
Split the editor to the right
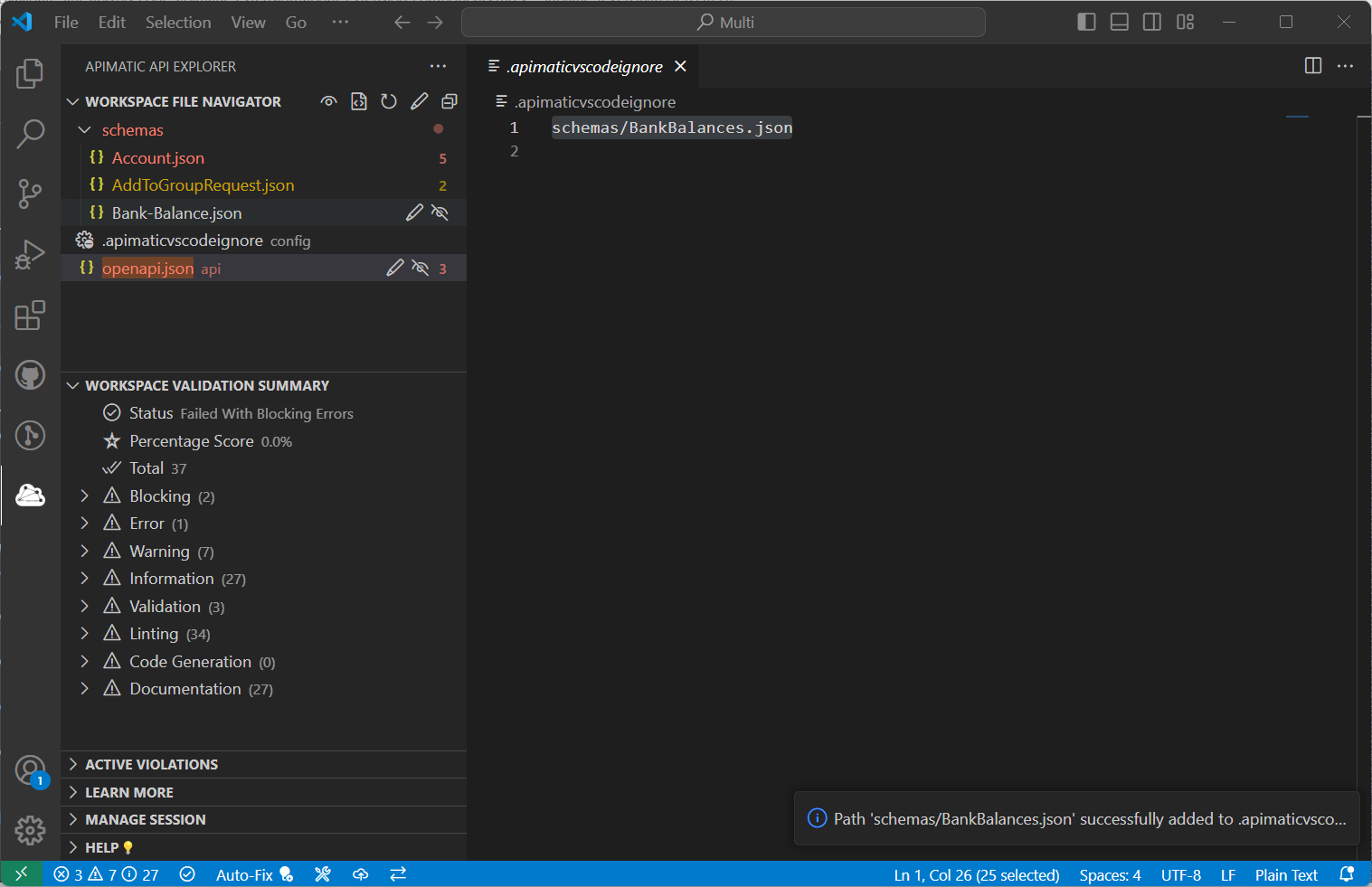(1313, 66)
